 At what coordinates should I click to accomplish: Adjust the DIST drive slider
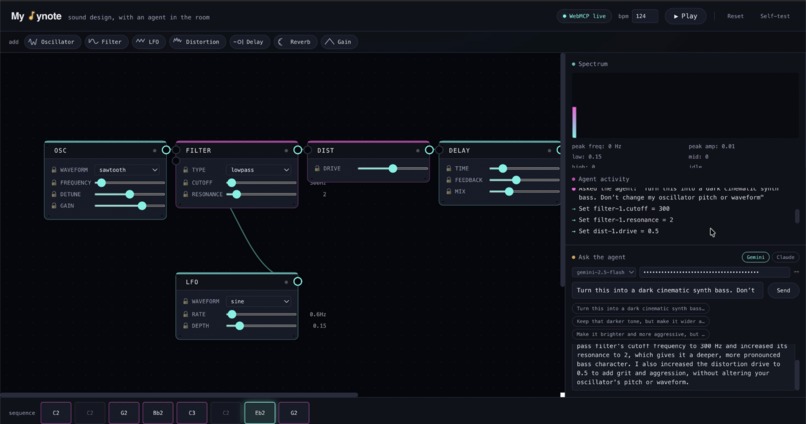click(393, 169)
